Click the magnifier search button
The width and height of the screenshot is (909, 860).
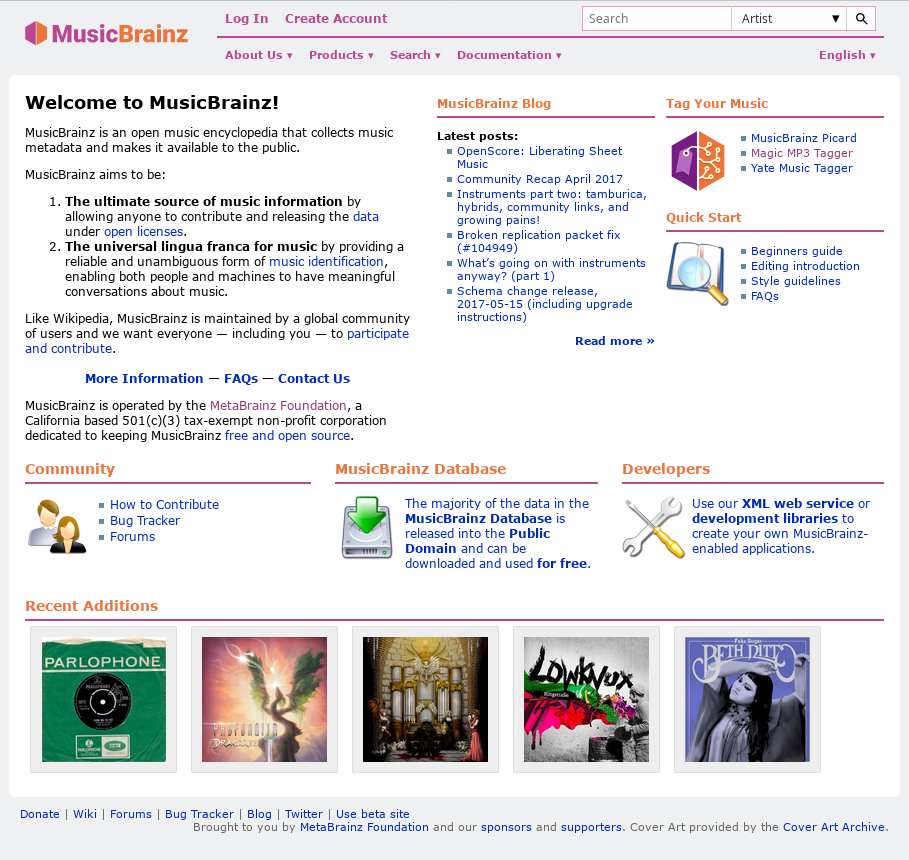pos(861,19)
